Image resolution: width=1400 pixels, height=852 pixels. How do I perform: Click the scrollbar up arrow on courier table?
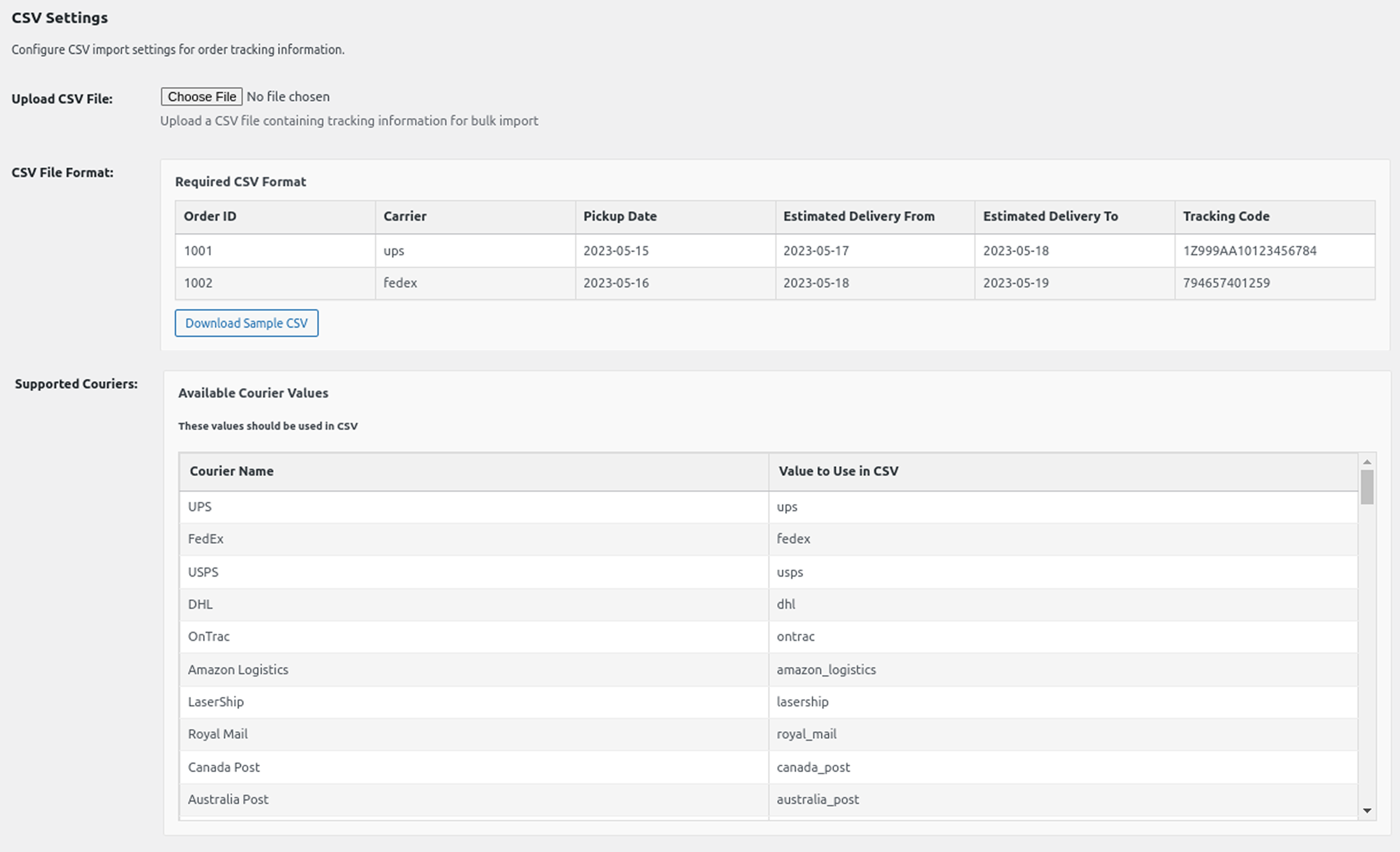[x=1367, y=460]
